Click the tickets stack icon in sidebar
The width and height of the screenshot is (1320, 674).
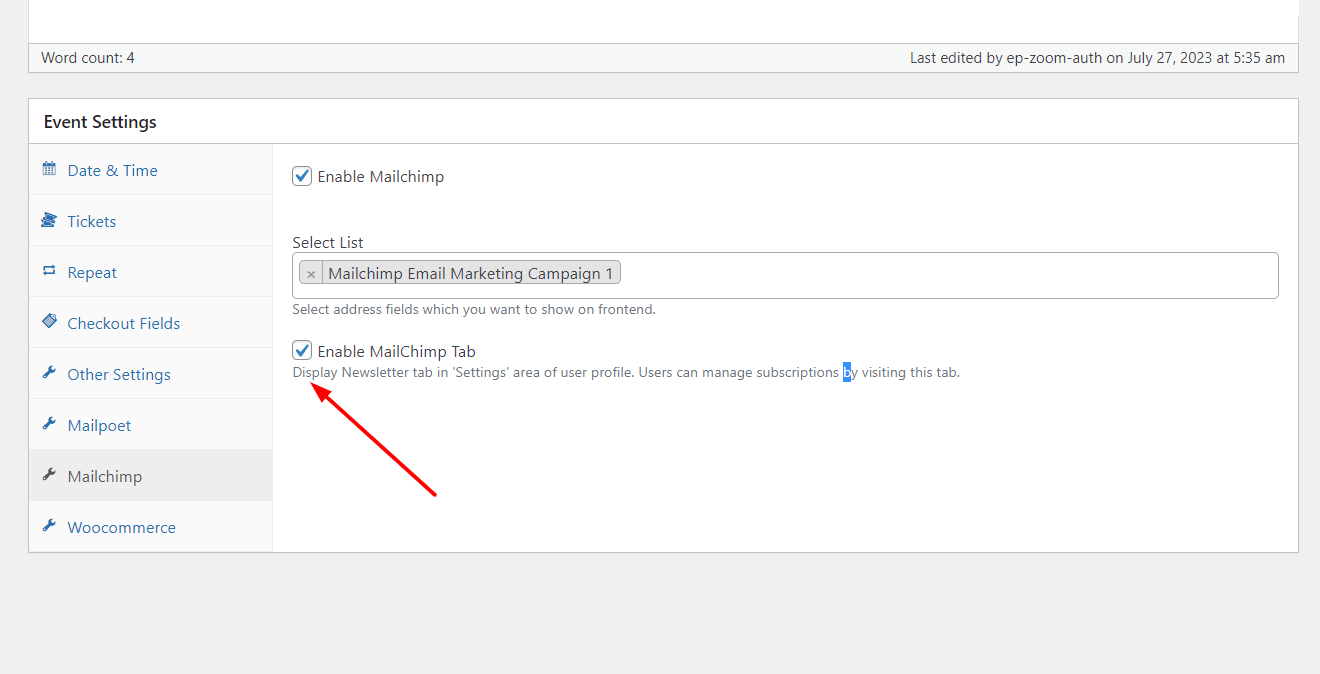(49, 220)
